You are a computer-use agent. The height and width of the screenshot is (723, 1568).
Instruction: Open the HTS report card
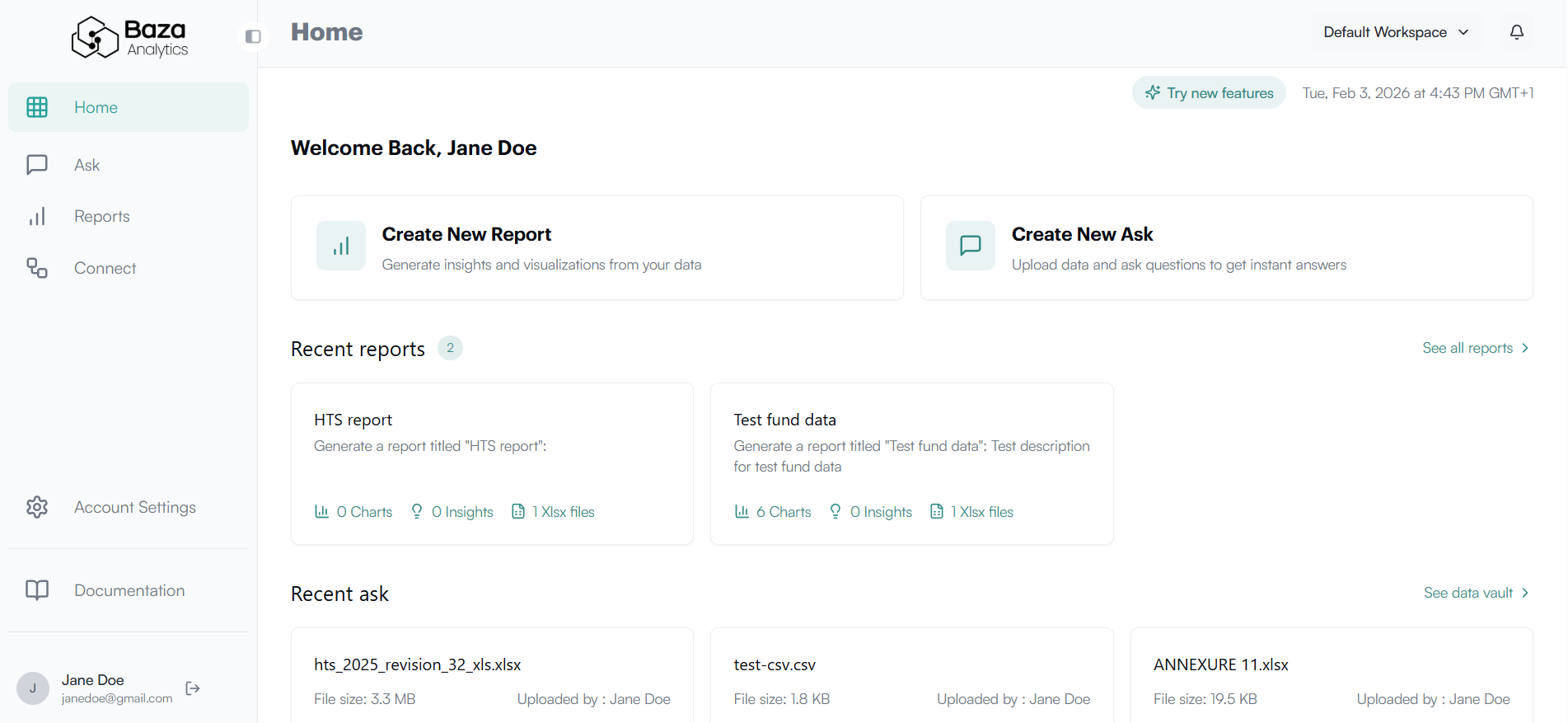pos(492,463)
